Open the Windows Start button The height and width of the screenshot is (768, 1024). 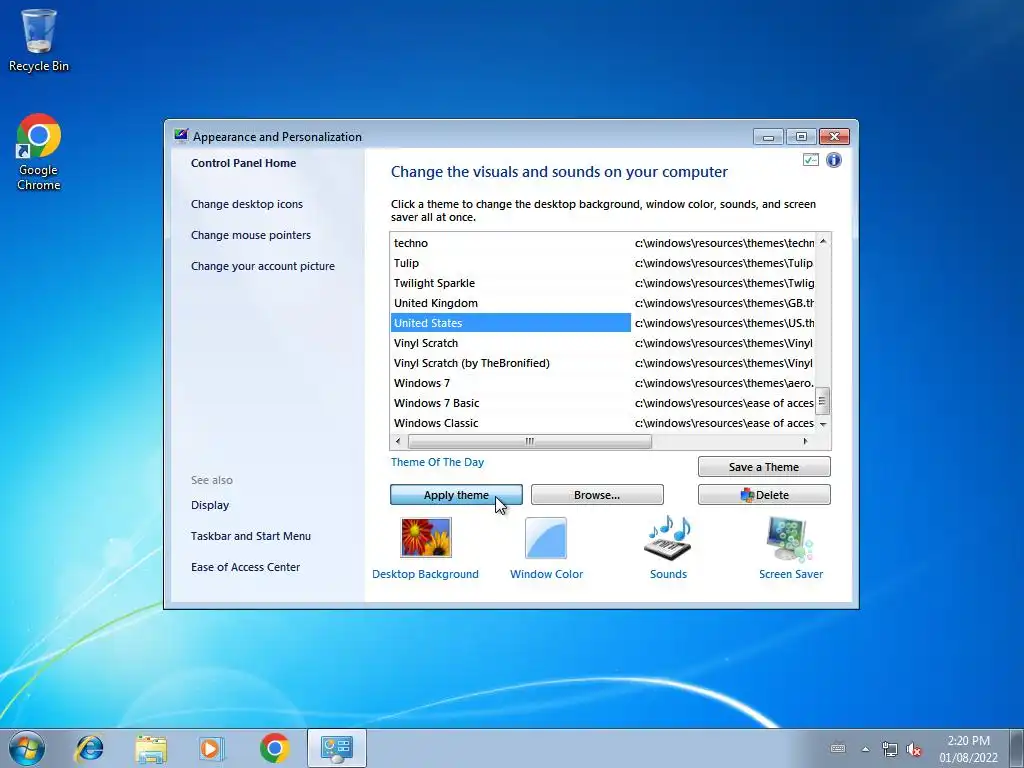coord(27,748)
